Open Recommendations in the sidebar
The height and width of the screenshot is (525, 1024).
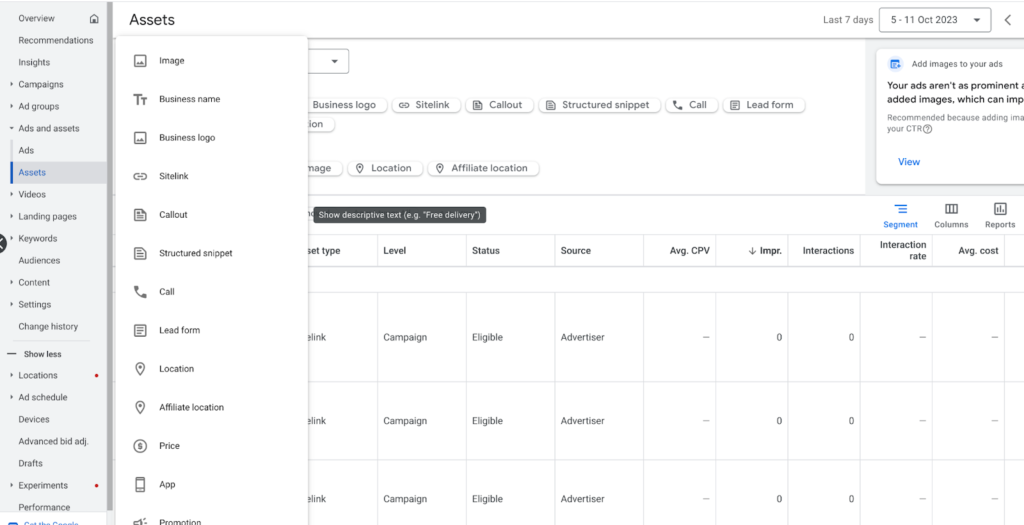tap(56, 40)
